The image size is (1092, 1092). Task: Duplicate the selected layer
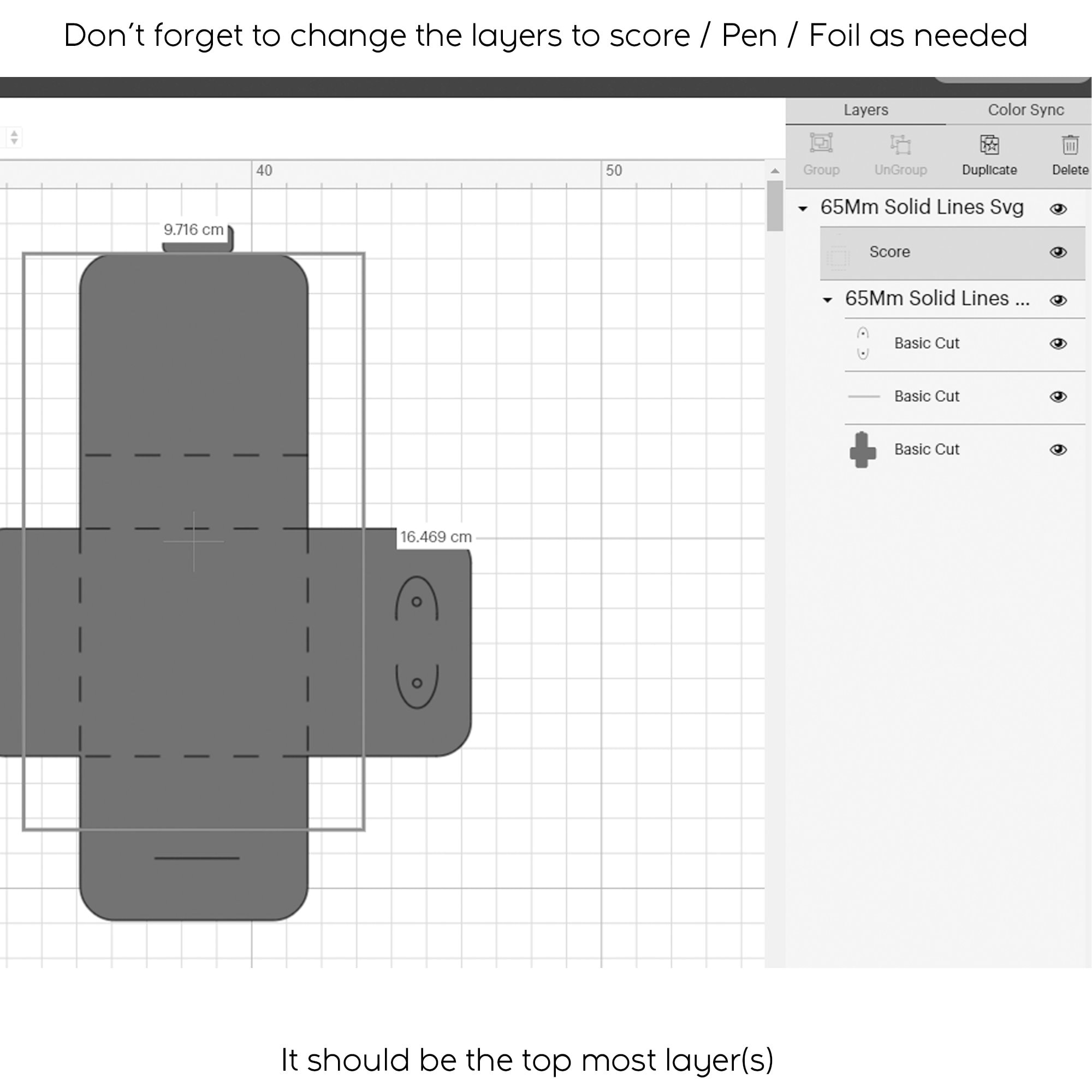coord(989,145)
